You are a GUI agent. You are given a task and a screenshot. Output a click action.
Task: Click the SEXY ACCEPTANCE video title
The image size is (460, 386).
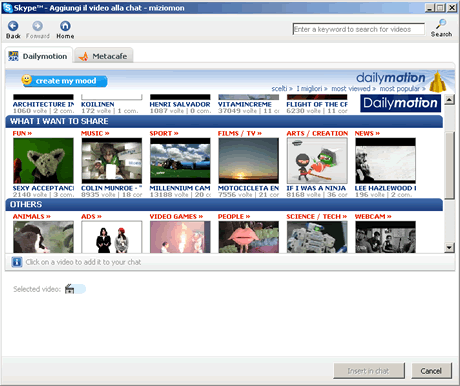point(43,188)
